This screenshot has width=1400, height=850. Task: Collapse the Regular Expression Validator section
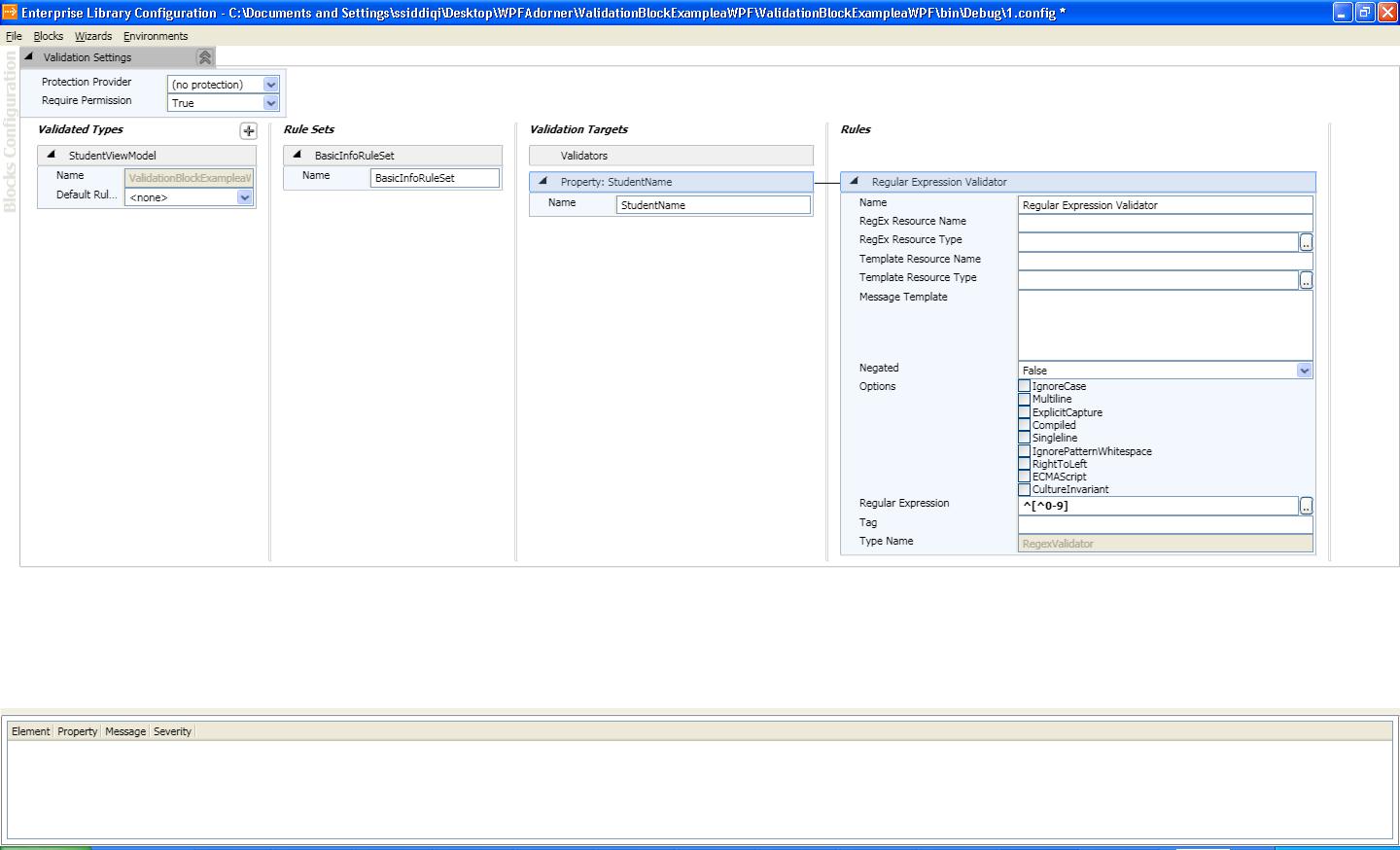[x=855, y=182]
